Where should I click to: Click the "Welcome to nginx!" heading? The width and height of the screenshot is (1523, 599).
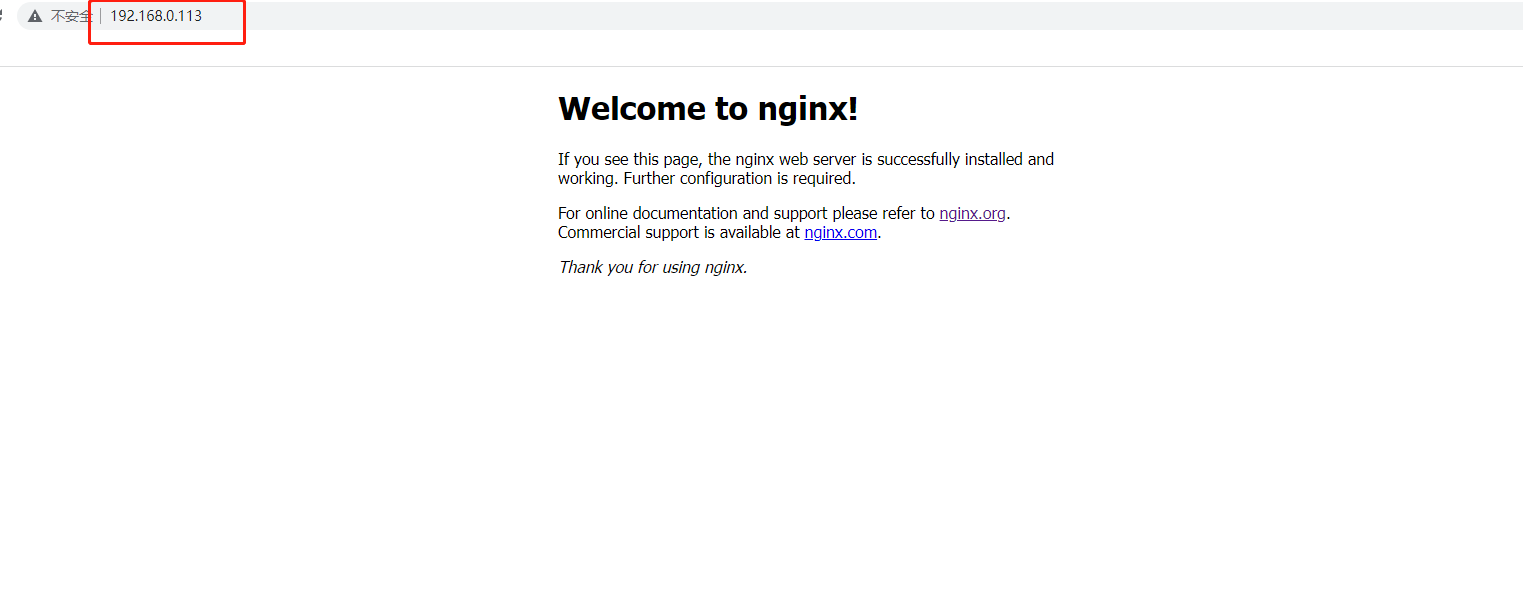pos(708,108)
